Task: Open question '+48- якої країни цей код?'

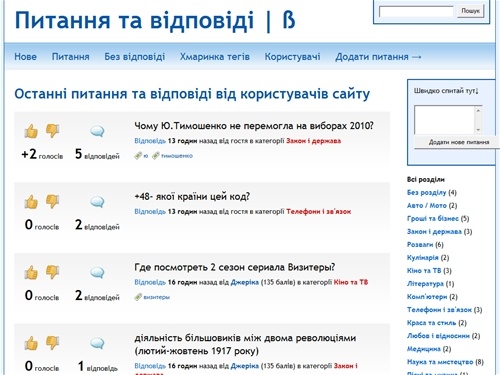Action: (x=192, y=196)
